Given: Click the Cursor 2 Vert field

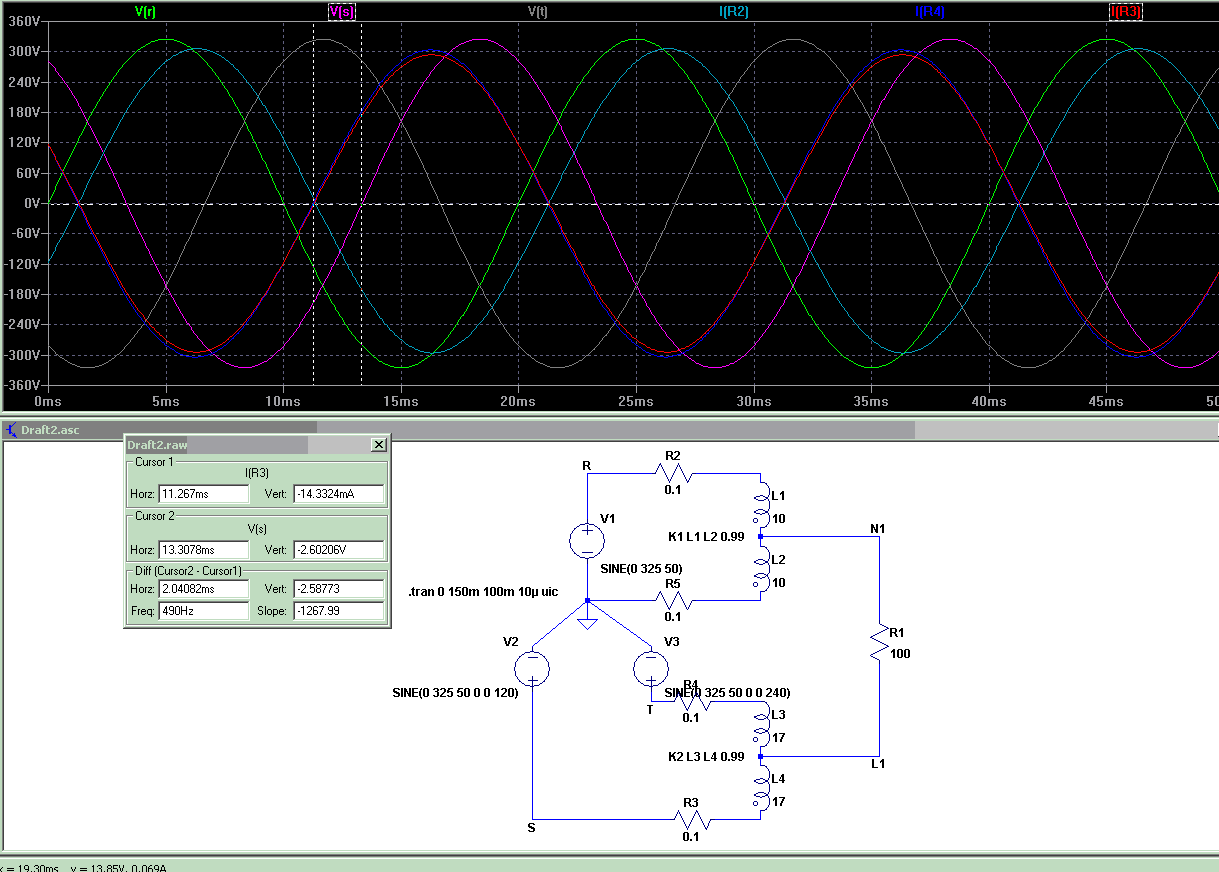Looking at the screenshot, I should point(338,550).
